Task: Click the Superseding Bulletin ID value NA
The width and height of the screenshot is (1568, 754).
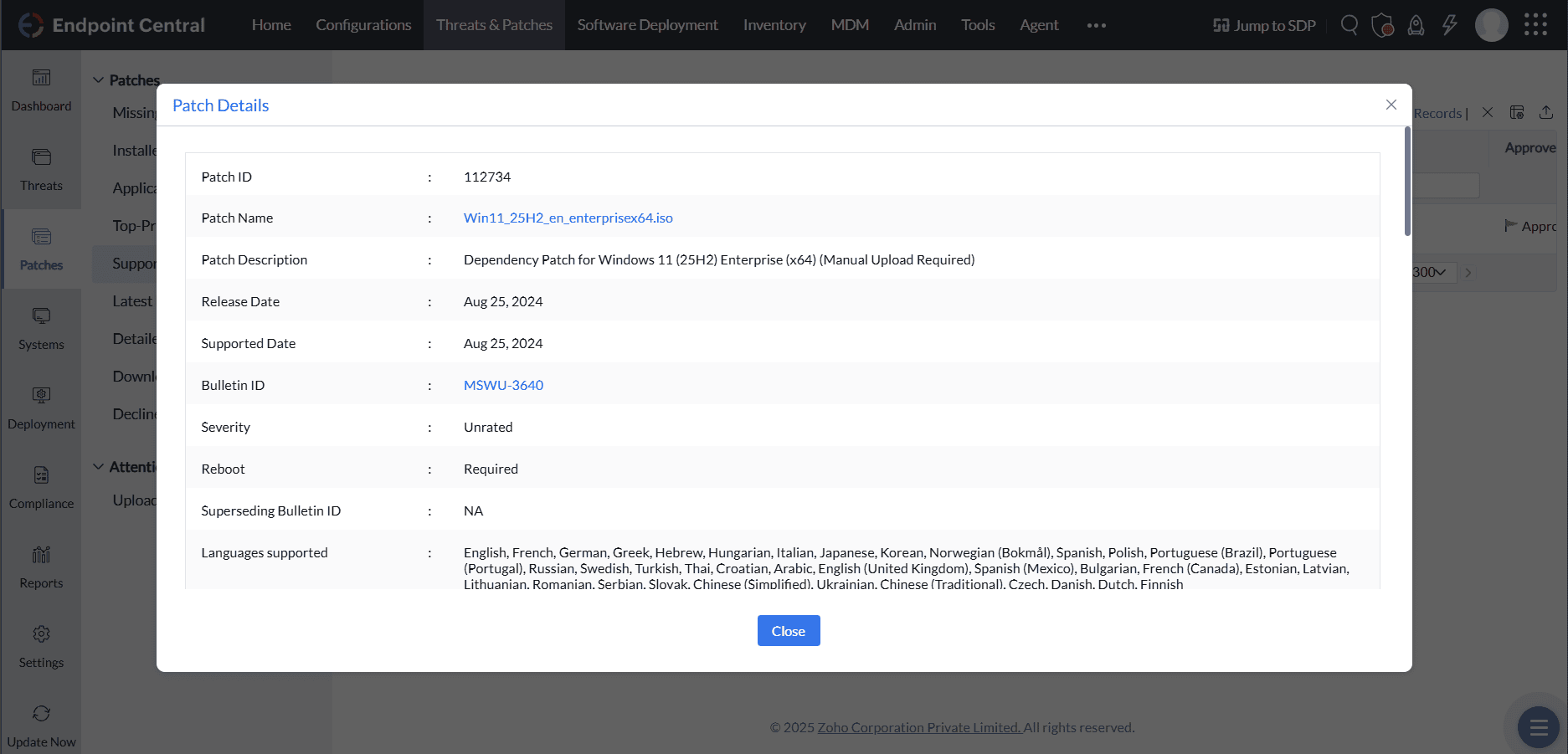Action: point(473,510)
